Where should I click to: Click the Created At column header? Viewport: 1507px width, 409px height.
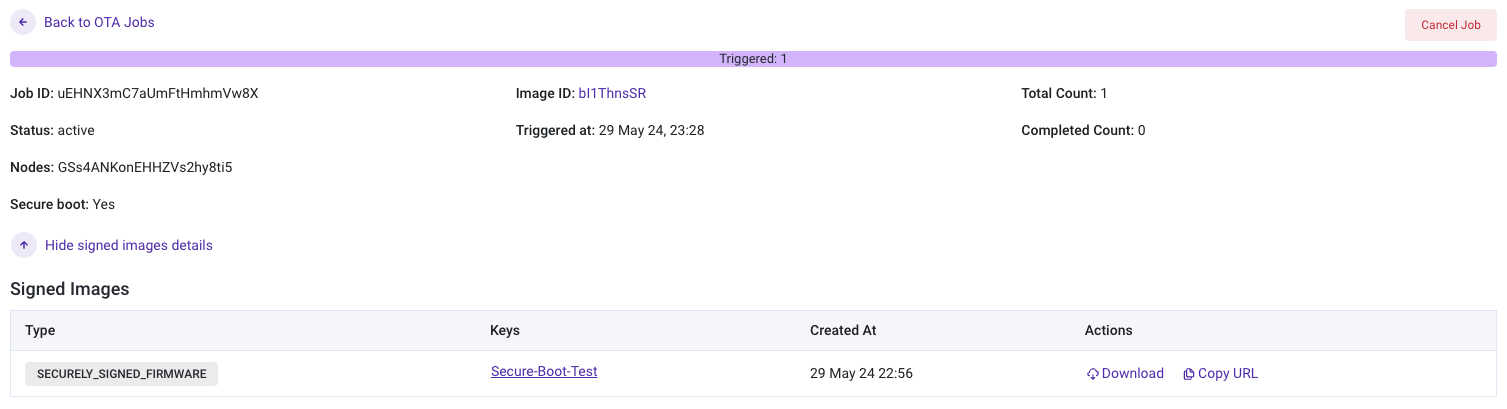pos(843,330)
